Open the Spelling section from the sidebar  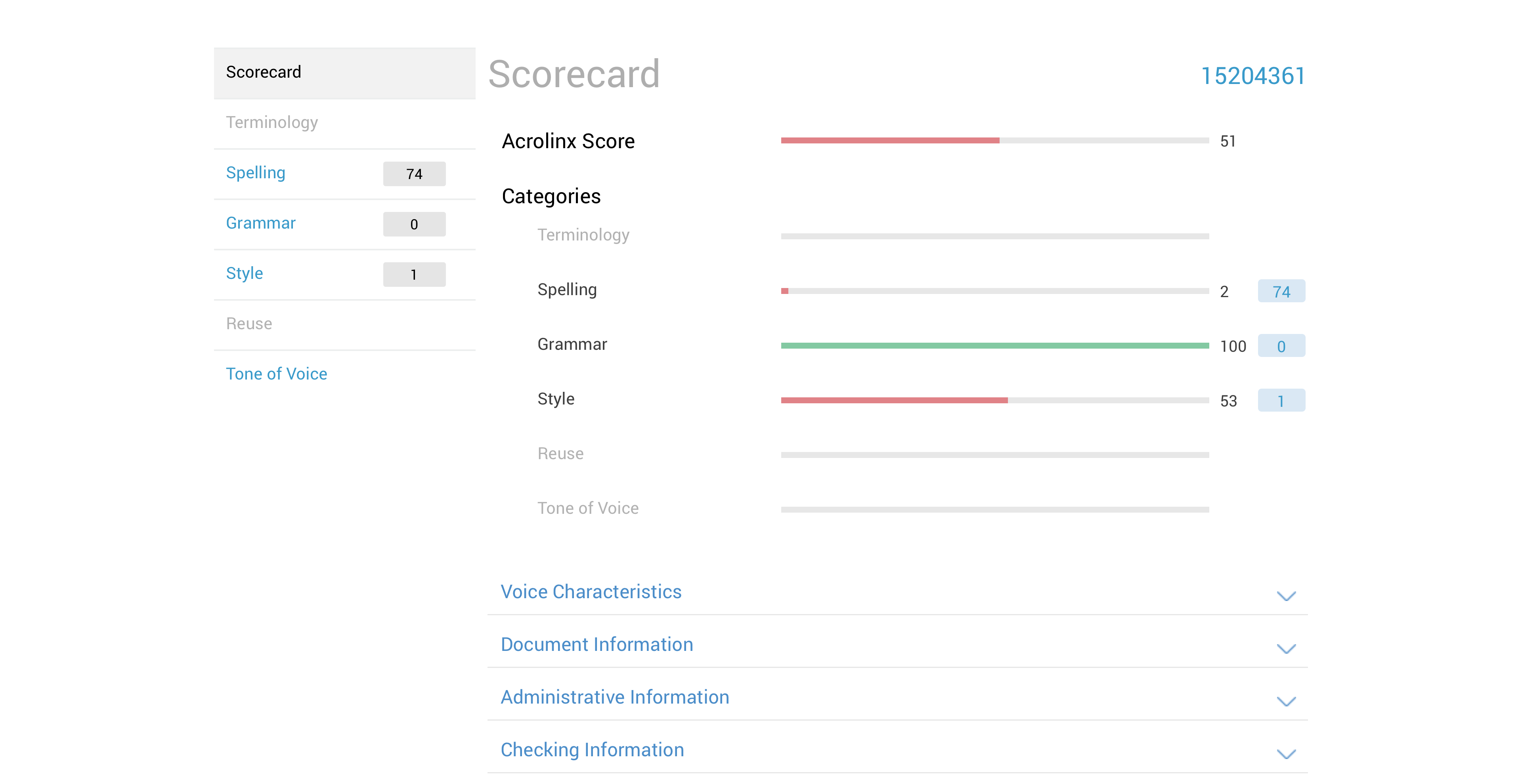[256, 172]
